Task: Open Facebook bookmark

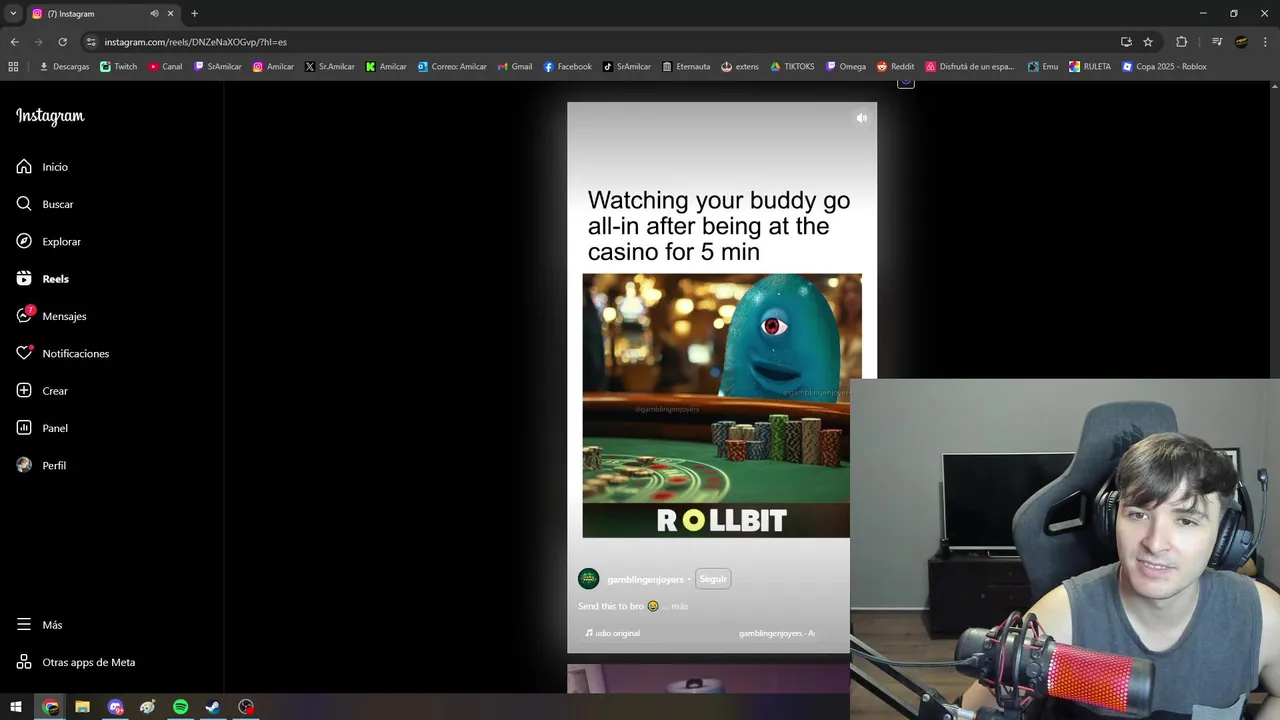Action: point(568,67)
